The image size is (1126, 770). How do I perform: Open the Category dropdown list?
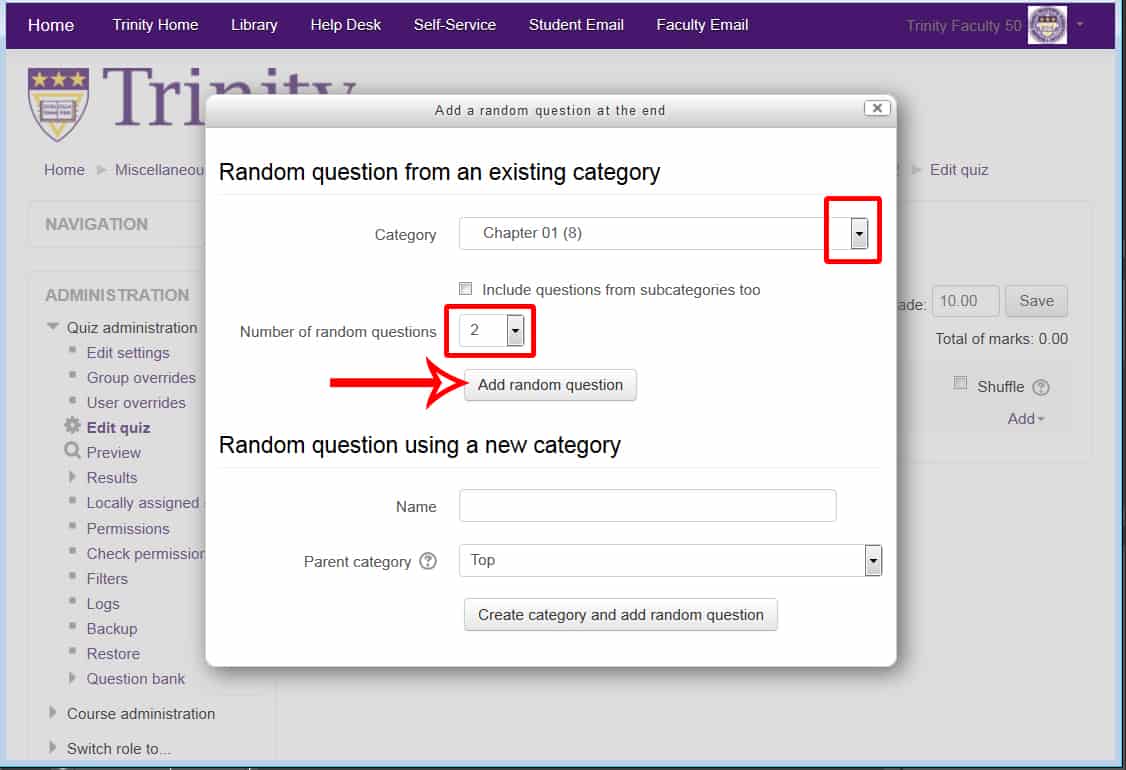[x=858, y=234]
